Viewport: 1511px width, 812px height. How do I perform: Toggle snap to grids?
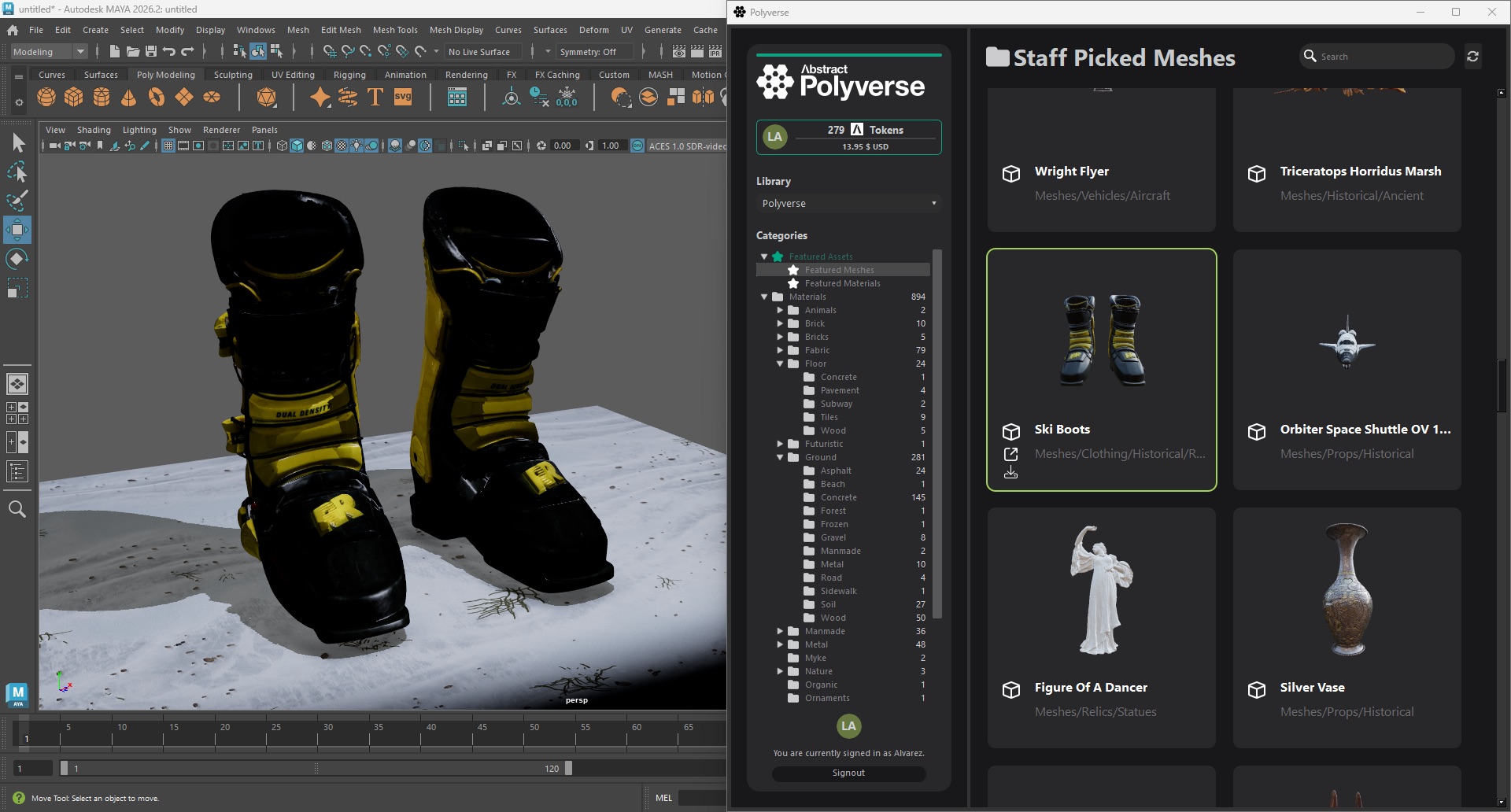click(x=330, y=52)
